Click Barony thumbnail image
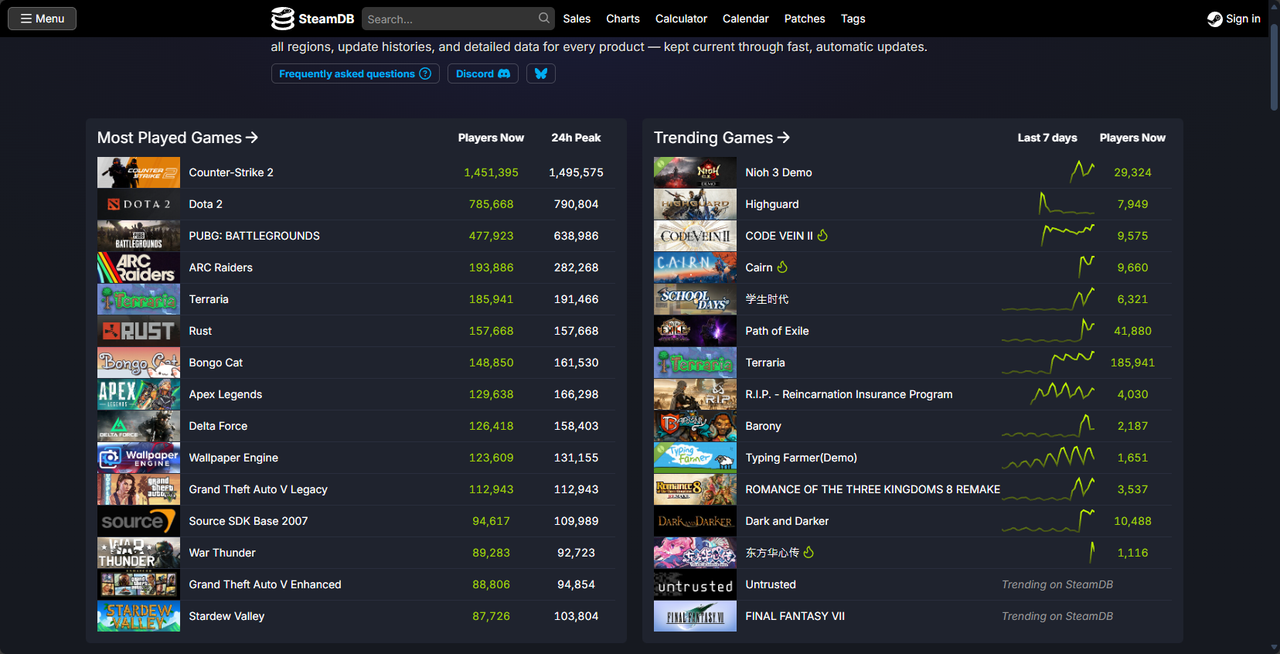1280x654 pixels. point(695,426)
